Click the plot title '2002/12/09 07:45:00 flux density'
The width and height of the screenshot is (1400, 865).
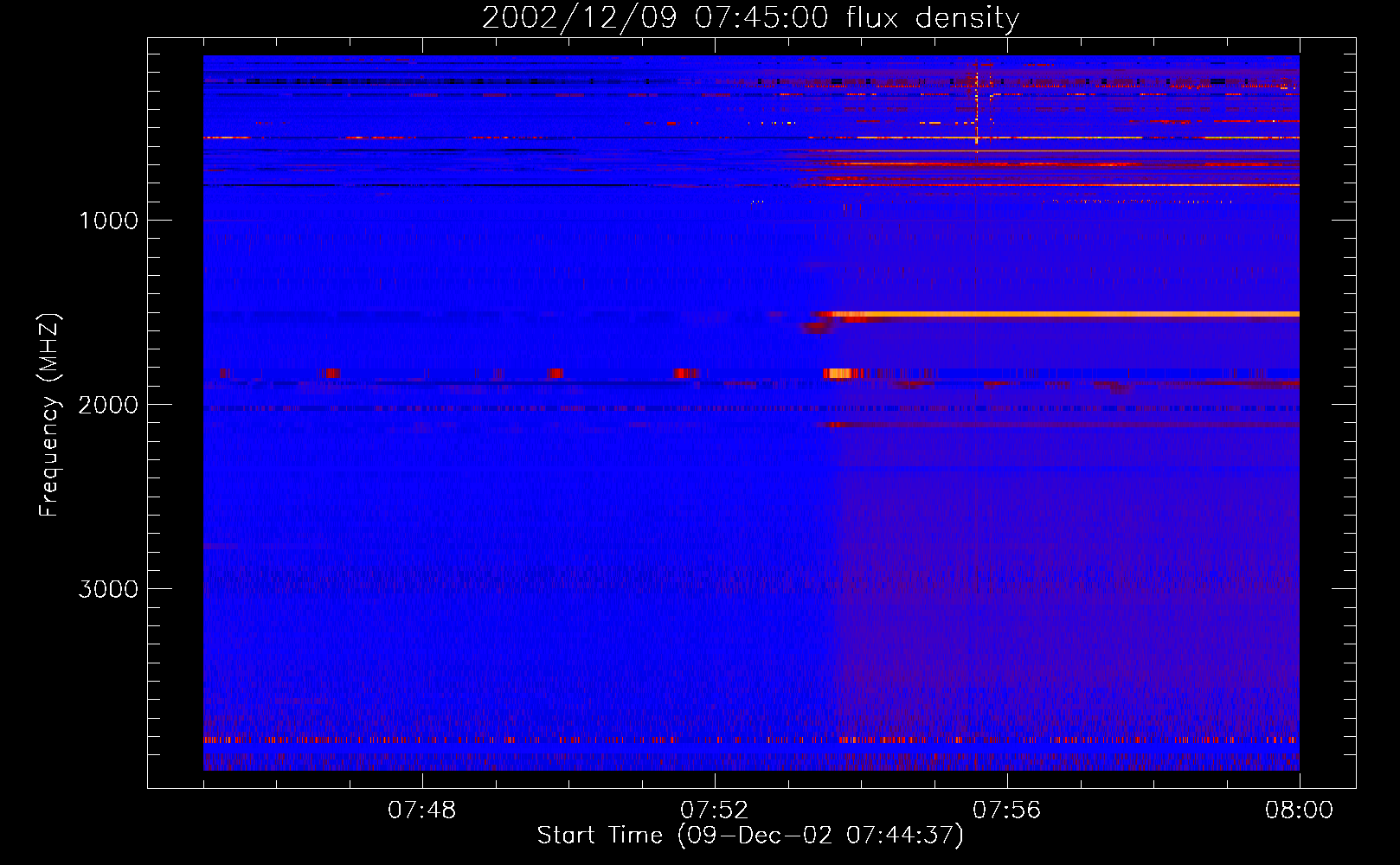pyautogui.click(x=750, y=18)
